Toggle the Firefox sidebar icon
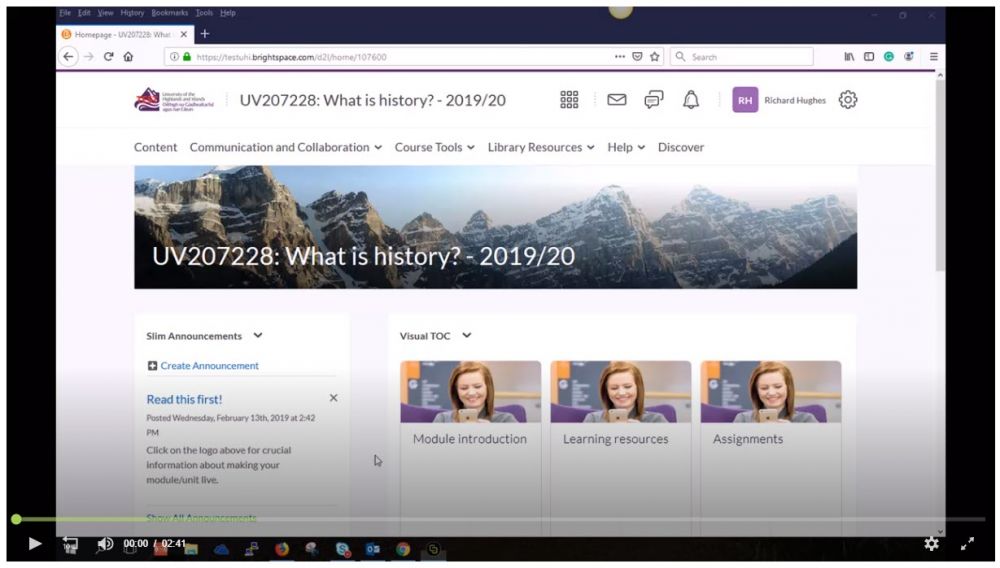The image size is (1000, 568). (869, 57)
